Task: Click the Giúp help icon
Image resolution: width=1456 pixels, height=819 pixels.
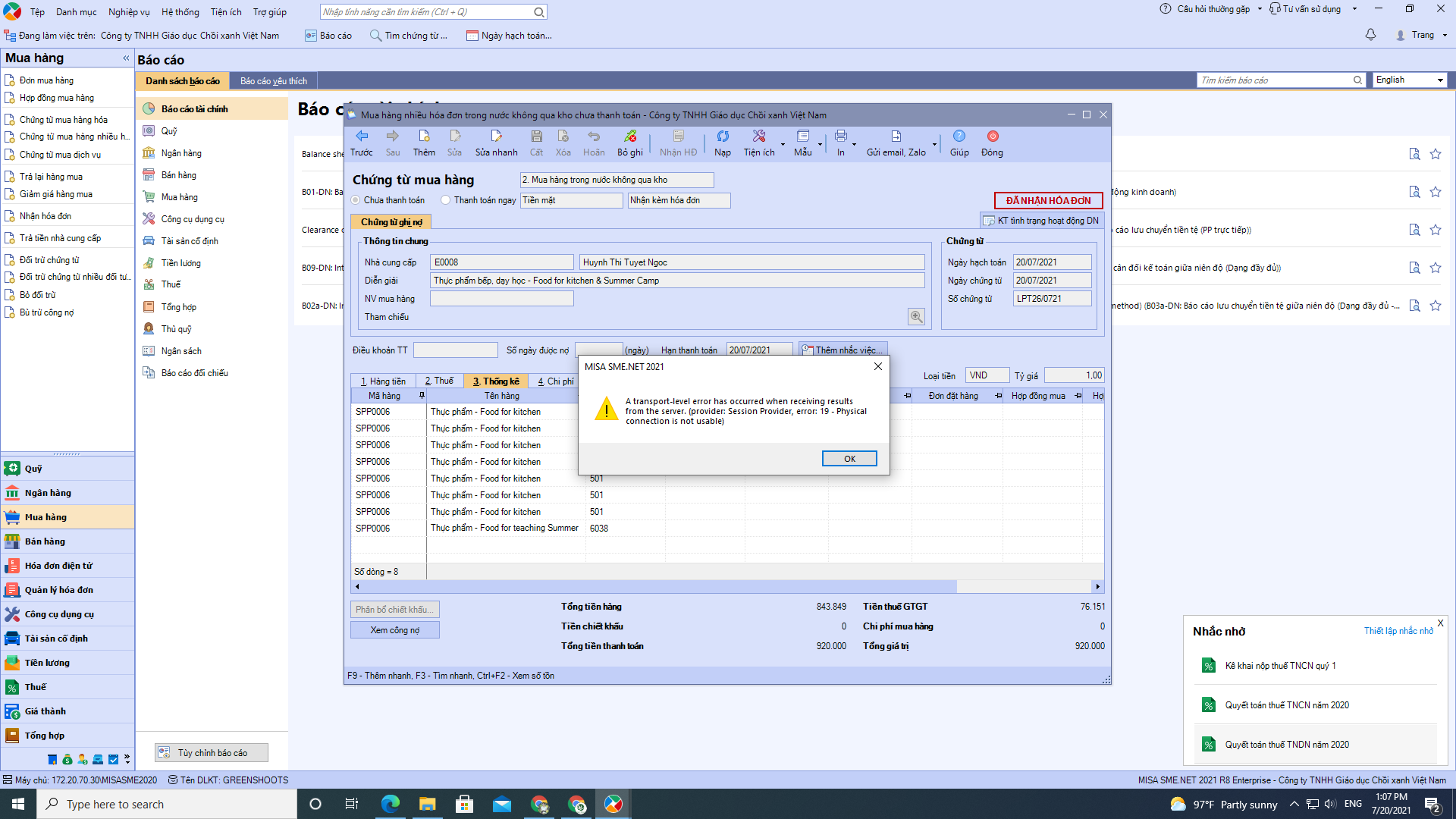Action: (x=959, y=136)
